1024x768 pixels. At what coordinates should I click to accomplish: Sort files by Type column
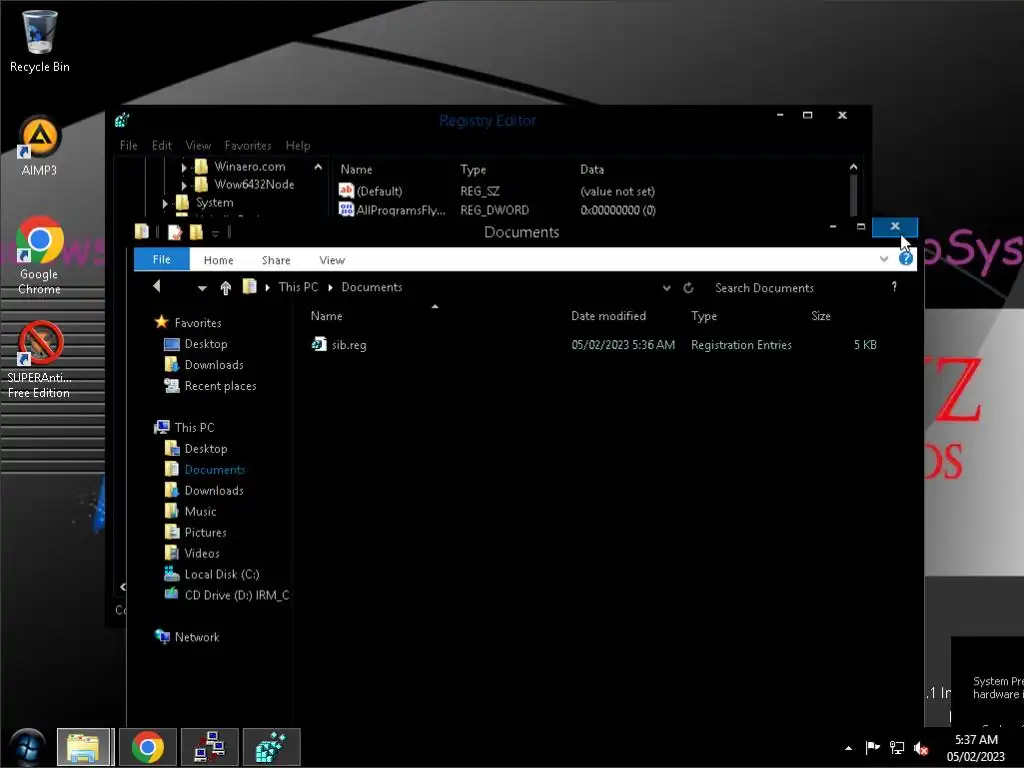pos(704,316)
